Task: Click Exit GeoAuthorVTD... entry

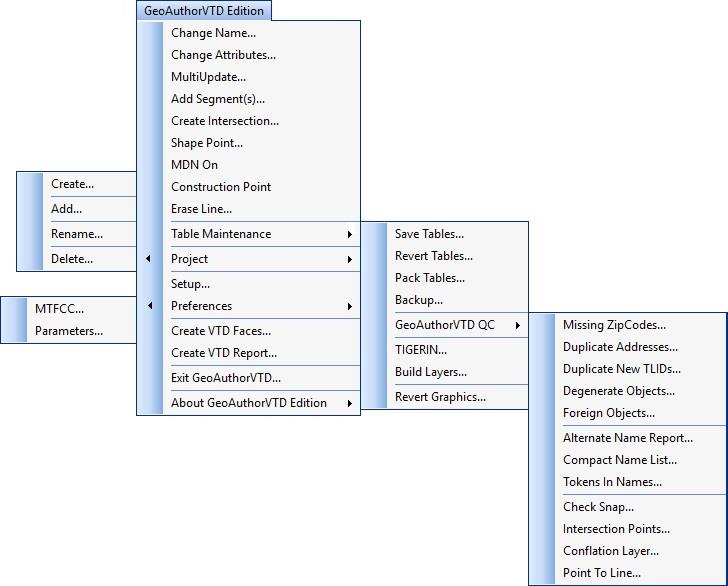Action: coord(226,378)
